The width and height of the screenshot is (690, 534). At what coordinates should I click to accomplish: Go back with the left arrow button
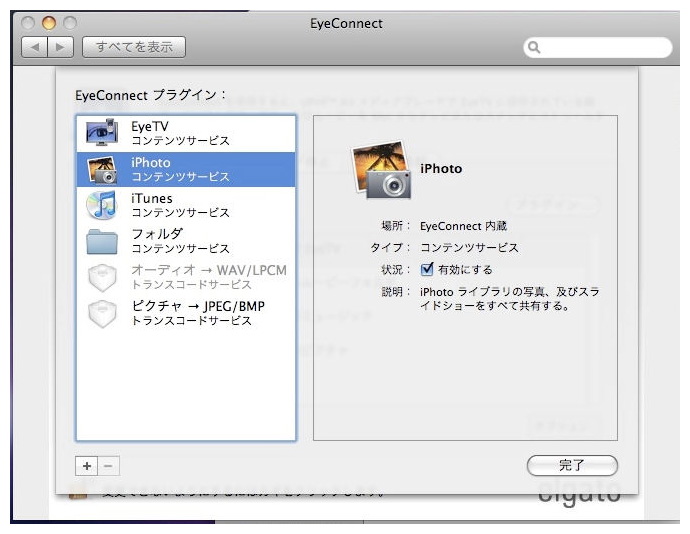pyautogui.click(x=35, y=47)
